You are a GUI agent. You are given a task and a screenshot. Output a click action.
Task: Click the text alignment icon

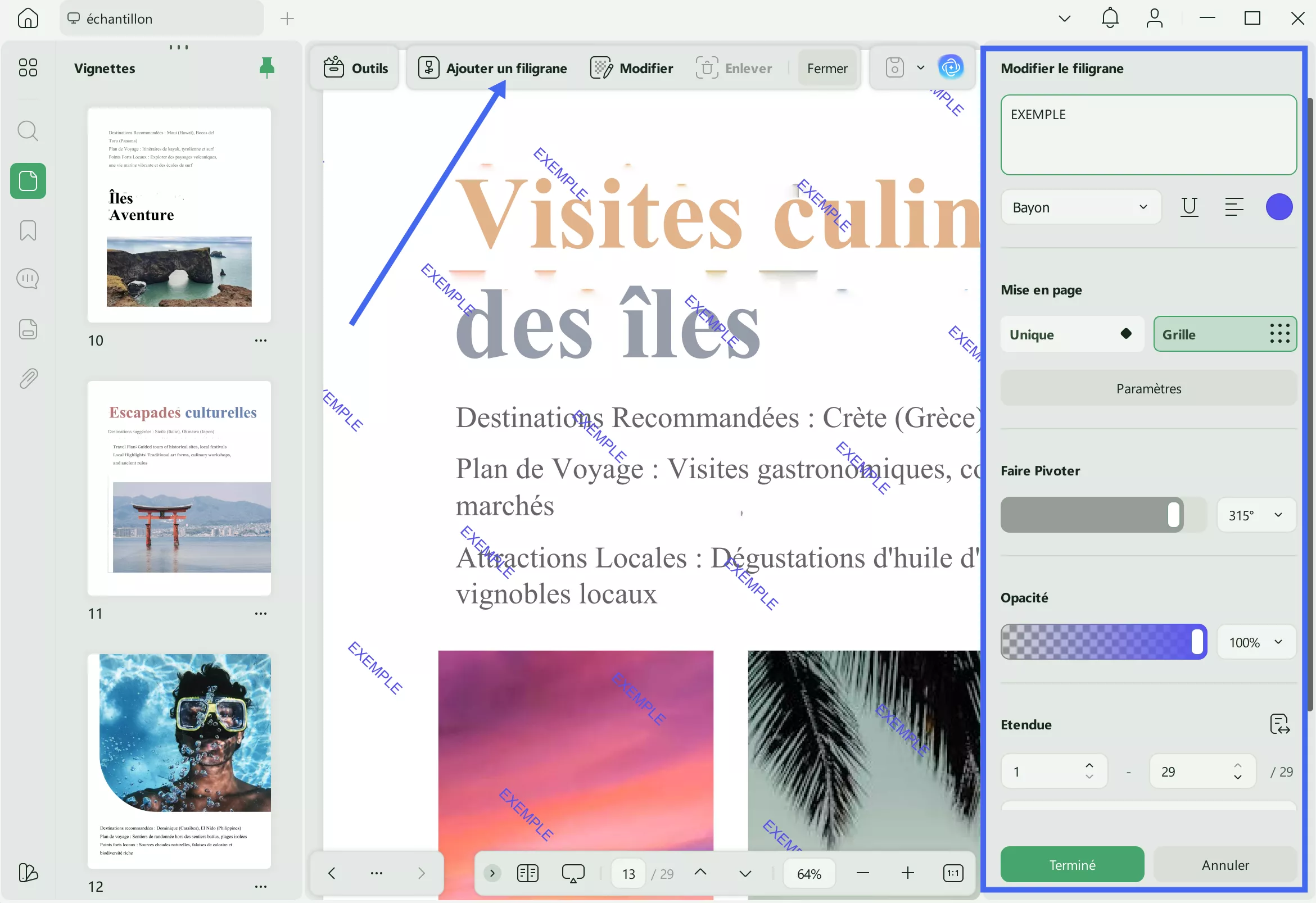(x=1234, y=207)
